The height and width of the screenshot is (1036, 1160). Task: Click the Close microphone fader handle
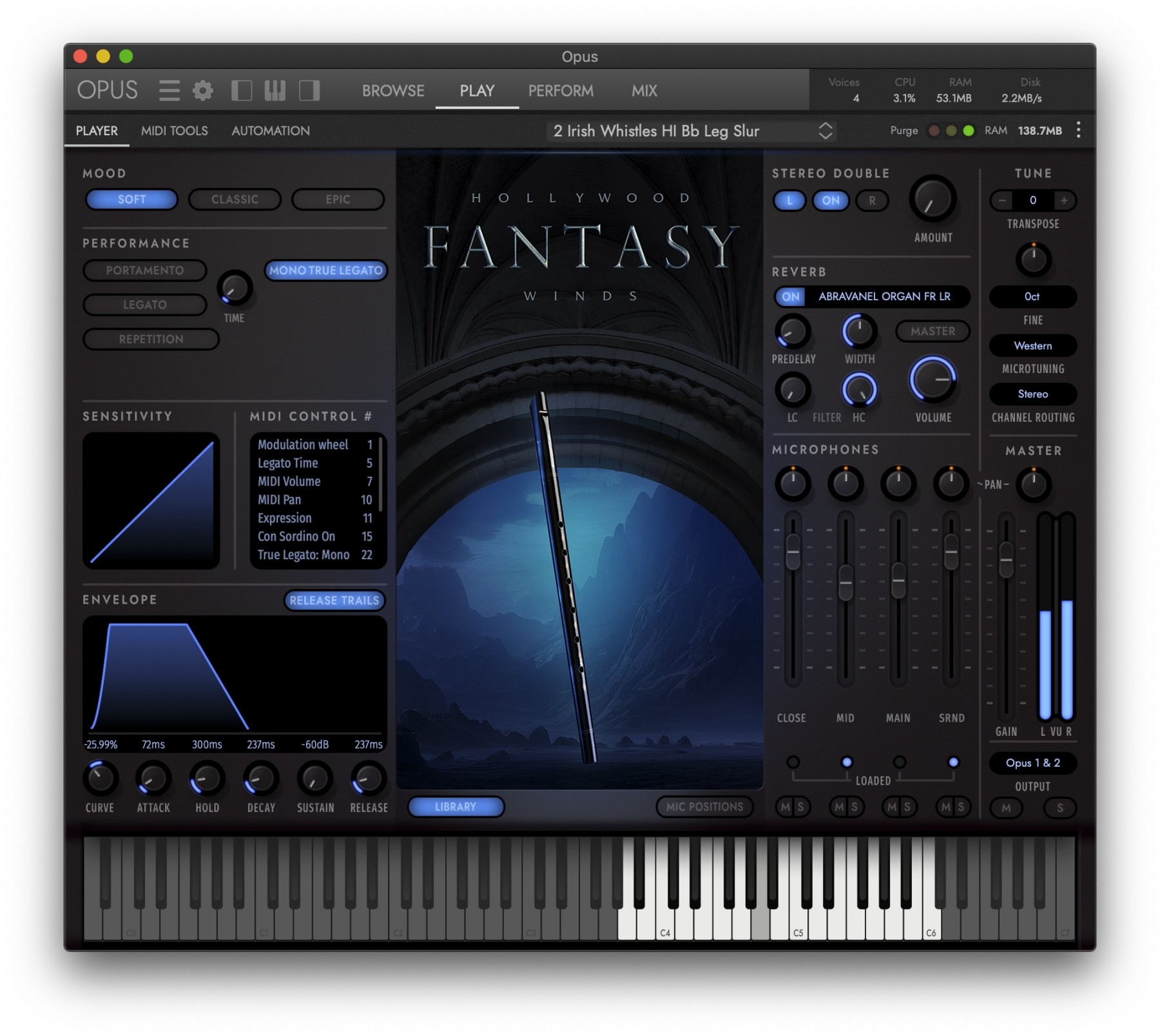[793, 552]
